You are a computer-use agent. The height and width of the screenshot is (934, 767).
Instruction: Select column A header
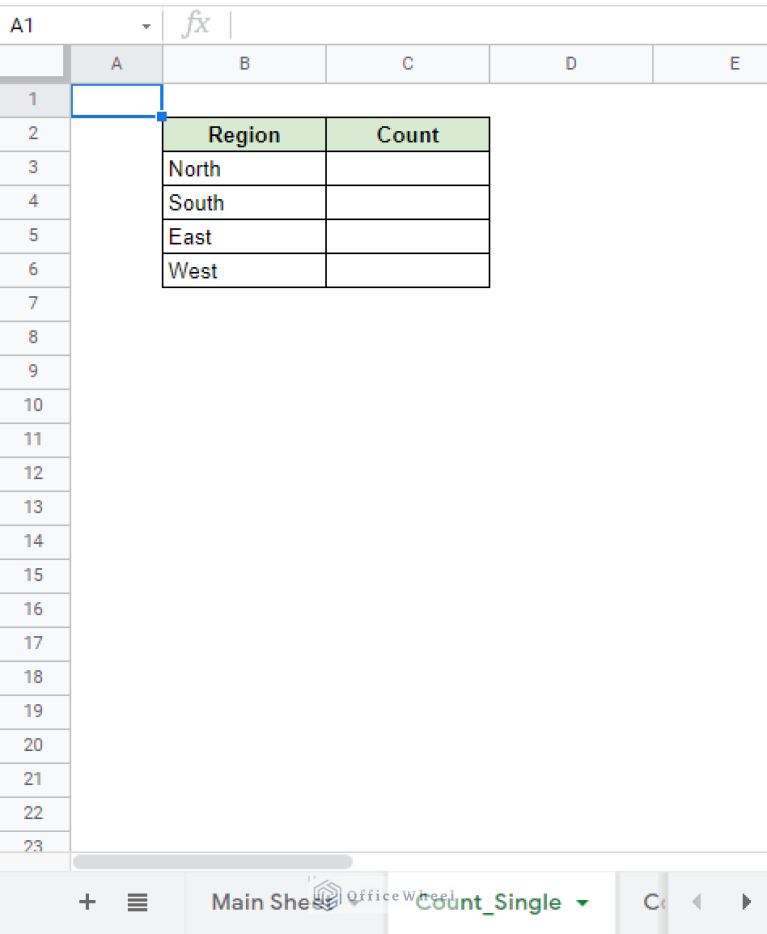tap(116, 63)
